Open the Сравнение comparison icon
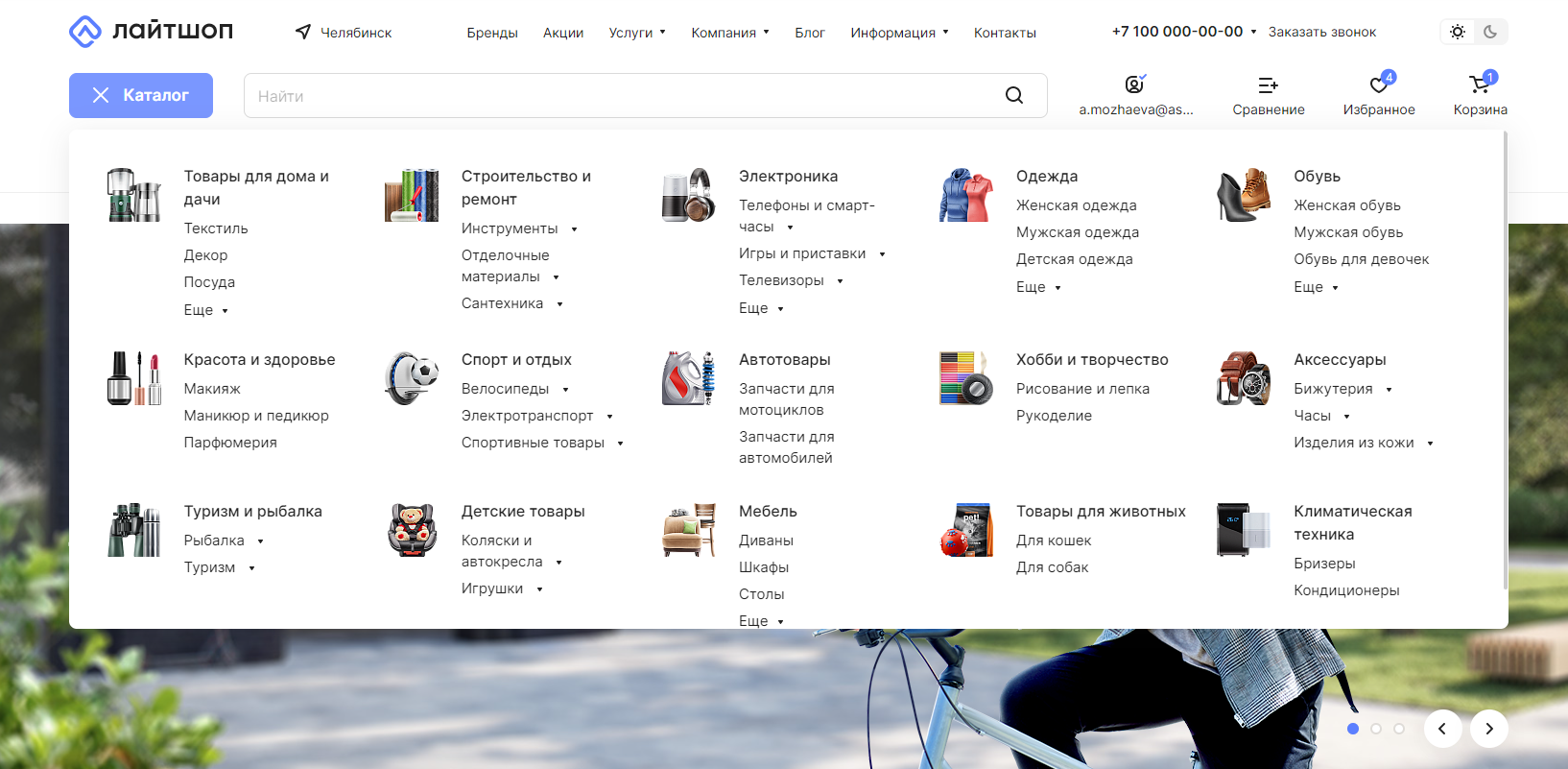The height and width of the screenshot is (769, 1568). [1268, 85]
